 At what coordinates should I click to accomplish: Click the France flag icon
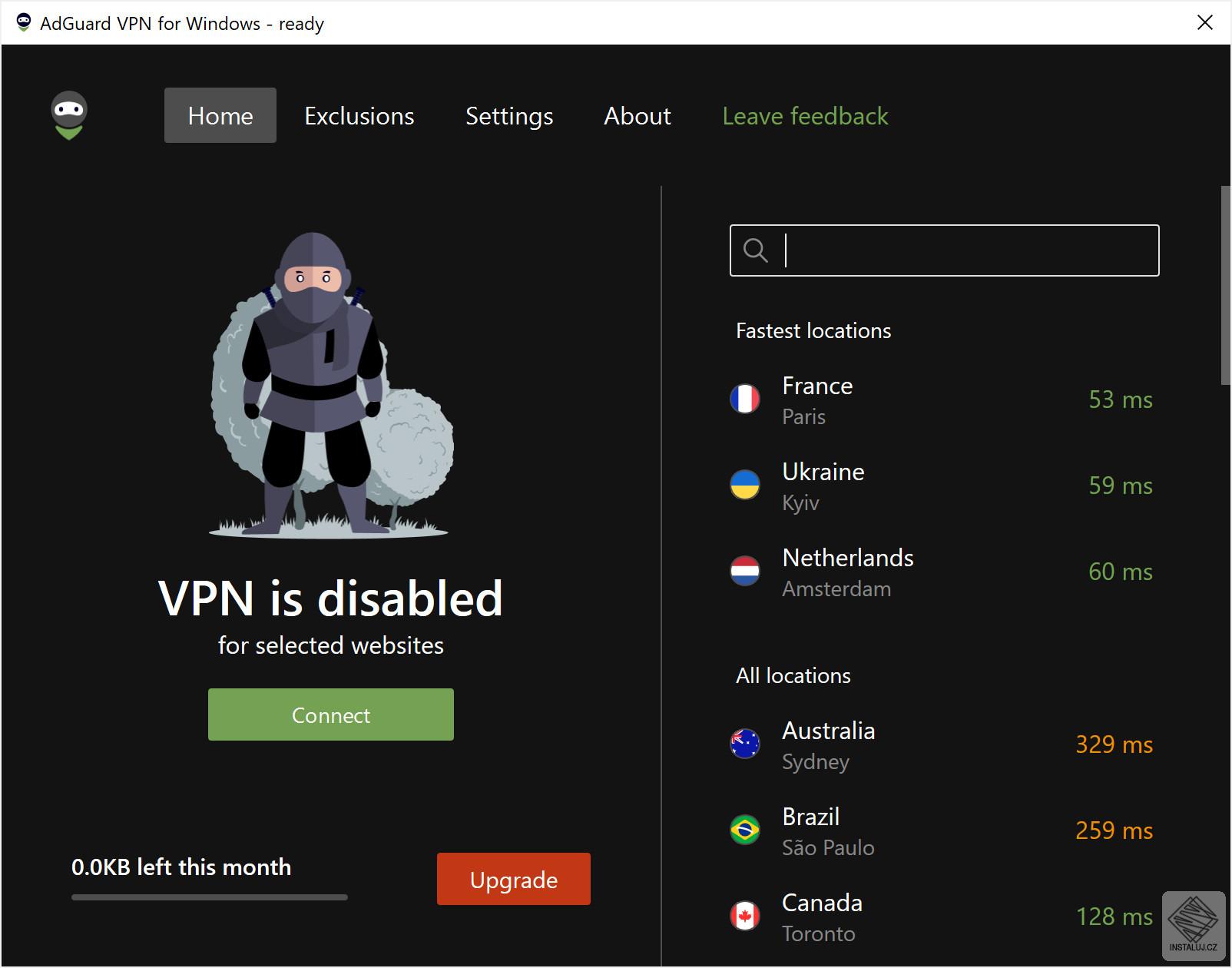point(745,399)
